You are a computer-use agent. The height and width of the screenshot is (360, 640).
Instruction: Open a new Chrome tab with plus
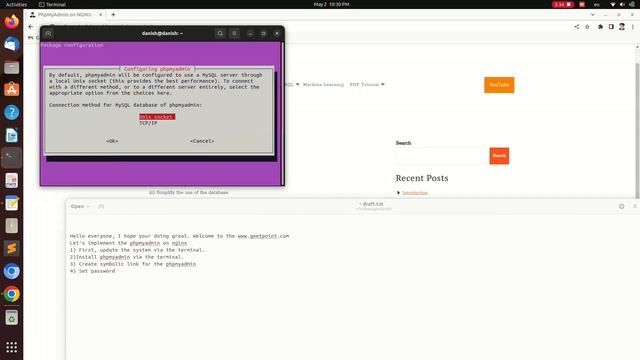point(113,15)
